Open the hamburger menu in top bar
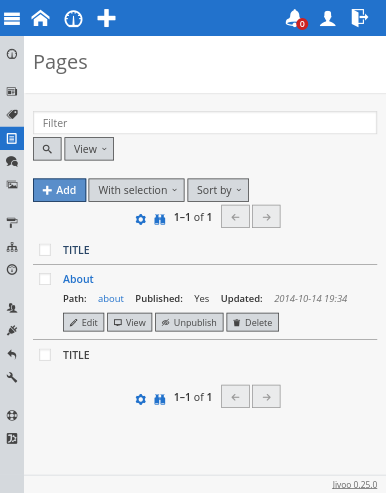 pyautogui.click(x=12, y=18)
